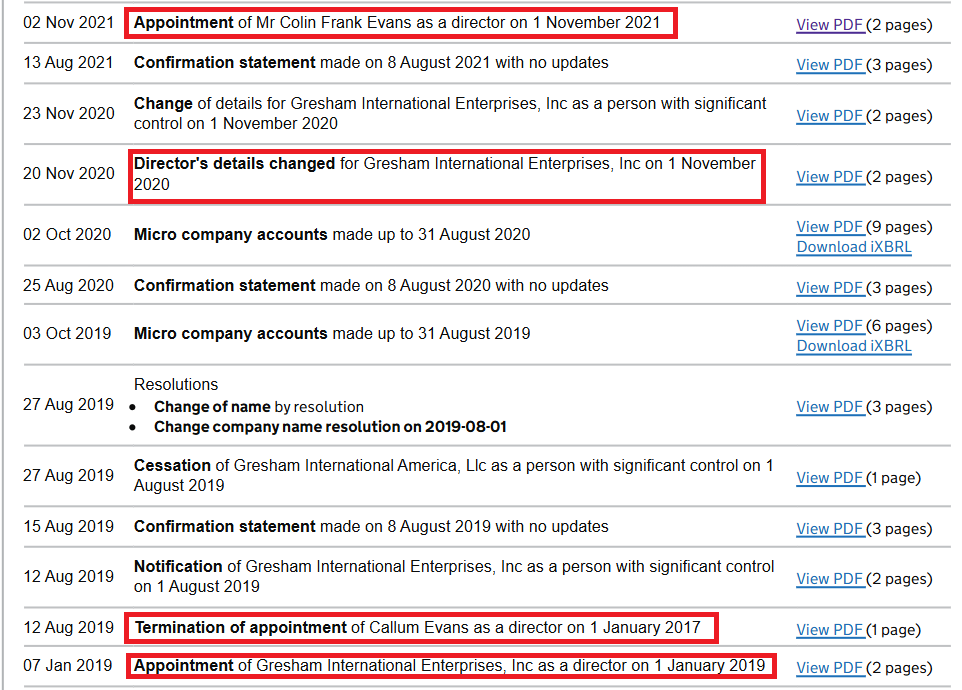Screen dimensions: 962x690
Task: Click the Termination of appointment description text
Action: pyautogui.click(x=240, y=628)
